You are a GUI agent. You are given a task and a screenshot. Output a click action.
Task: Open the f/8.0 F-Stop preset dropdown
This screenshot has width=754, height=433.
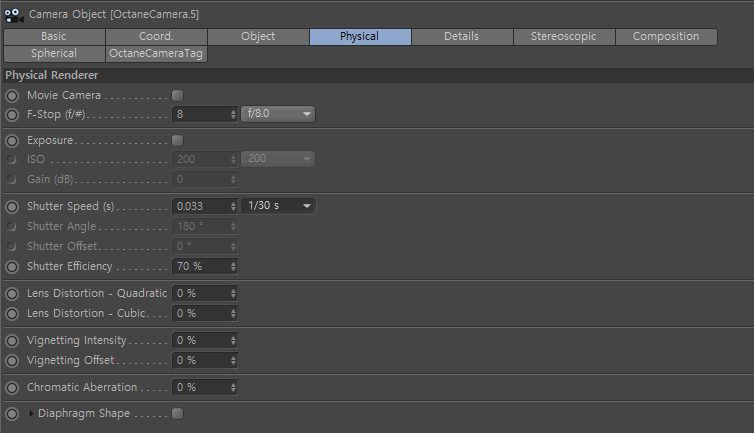point(278,114)
